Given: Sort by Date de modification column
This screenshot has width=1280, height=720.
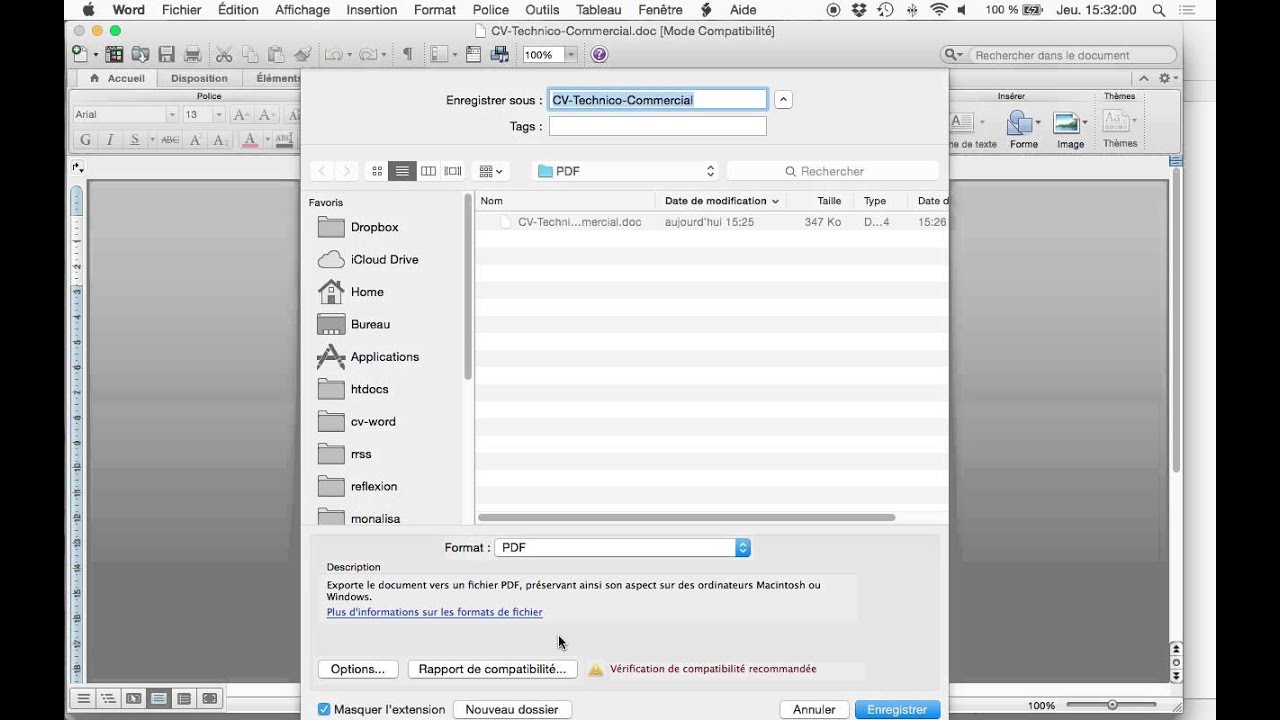Looking at the screenshot, I should [721, 201].
